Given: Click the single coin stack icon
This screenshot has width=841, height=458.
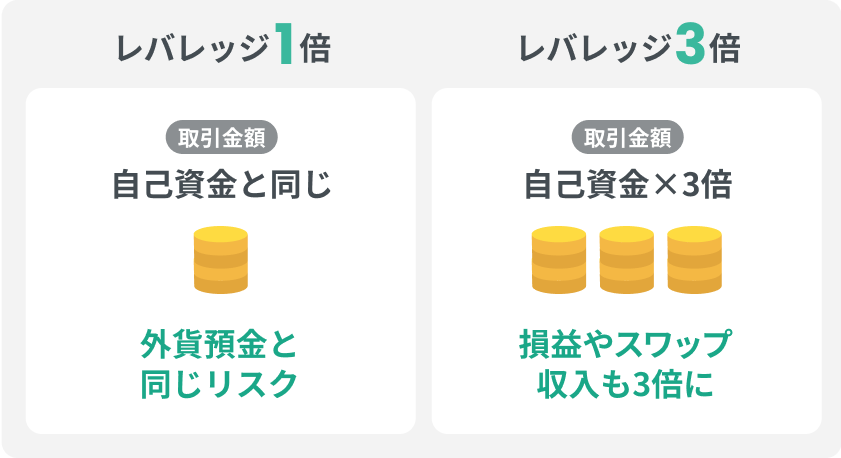Looking at the screenshot, I should click(220, 260).
